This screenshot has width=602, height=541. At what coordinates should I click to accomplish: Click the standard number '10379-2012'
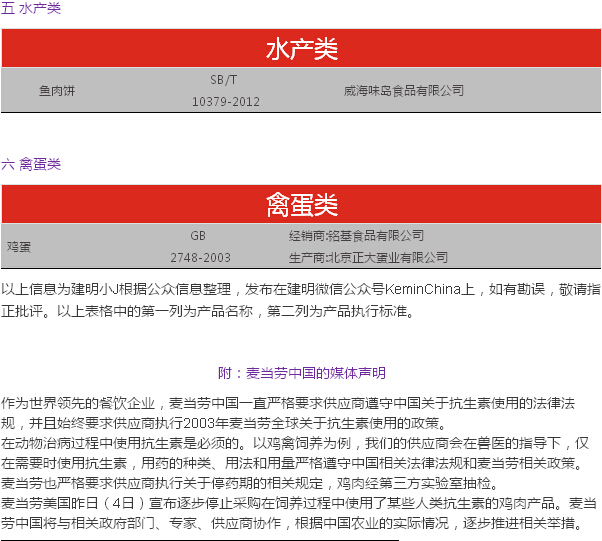point(225,101)
